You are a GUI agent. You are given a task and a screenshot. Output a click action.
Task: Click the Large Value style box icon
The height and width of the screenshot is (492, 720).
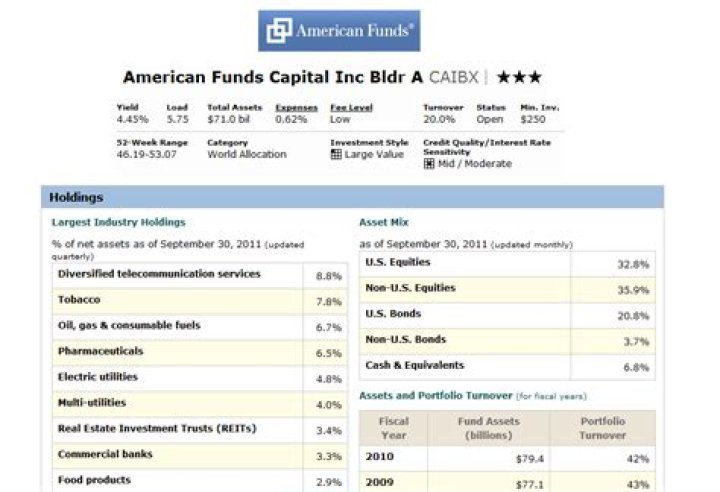tap(337, 155)
